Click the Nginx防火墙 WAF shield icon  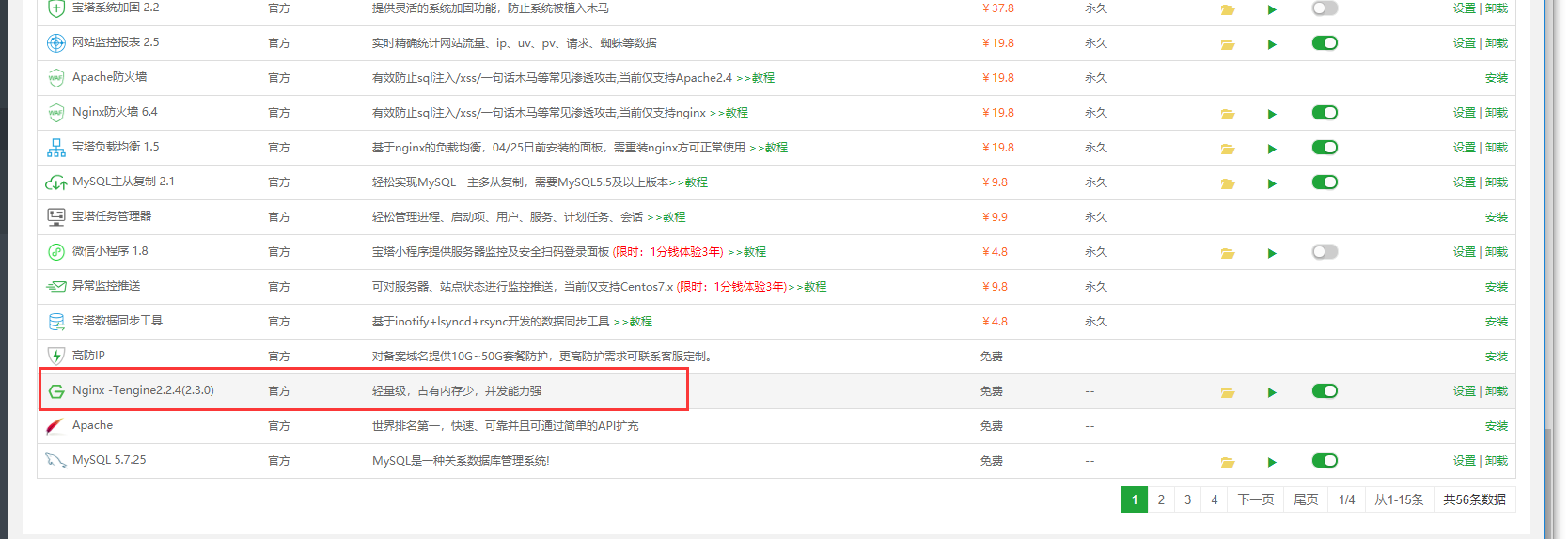coord(56,112)
